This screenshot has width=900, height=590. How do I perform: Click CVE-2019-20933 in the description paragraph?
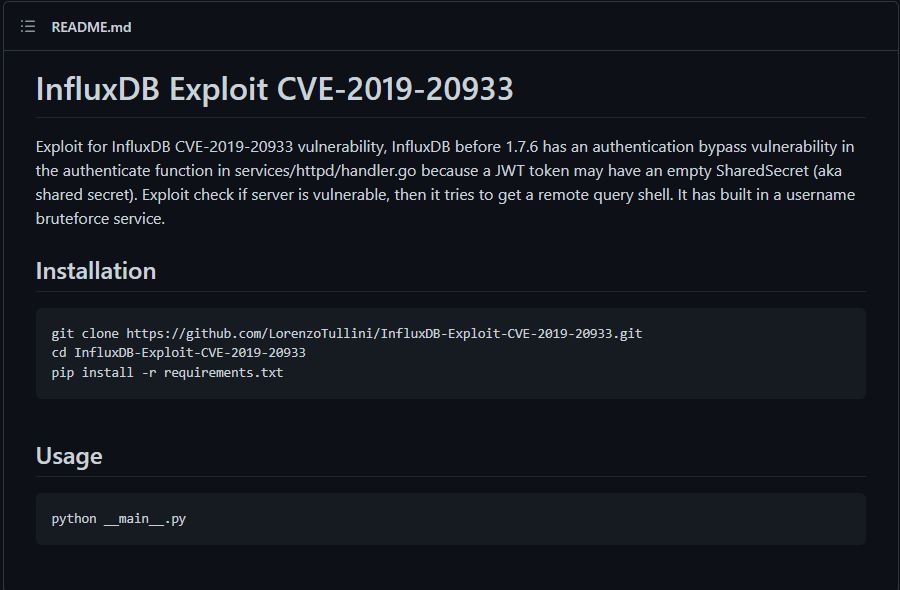click(x=234, y=147)
